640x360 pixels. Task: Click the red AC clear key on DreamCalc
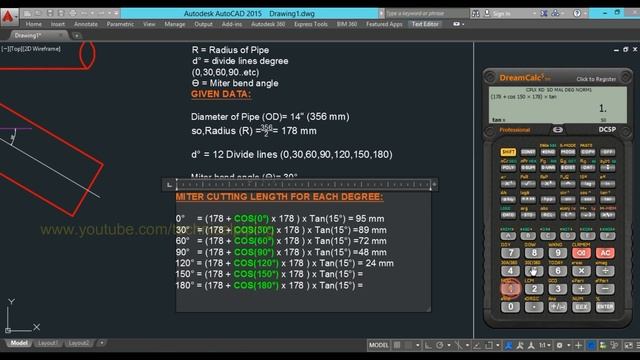click(605, 253)
